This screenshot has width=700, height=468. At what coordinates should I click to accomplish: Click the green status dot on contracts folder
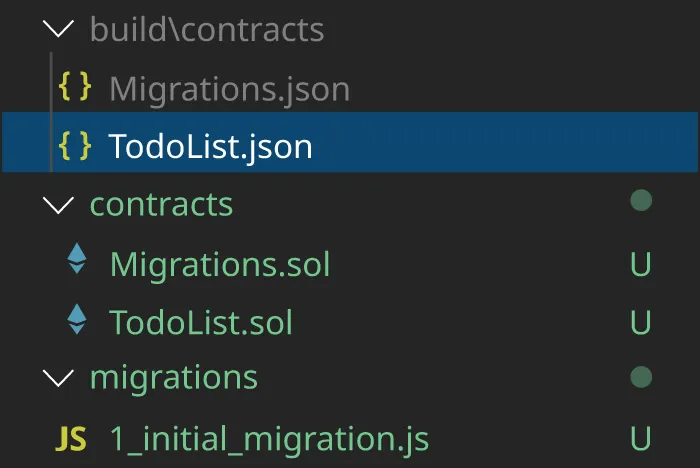click(641, 202)
